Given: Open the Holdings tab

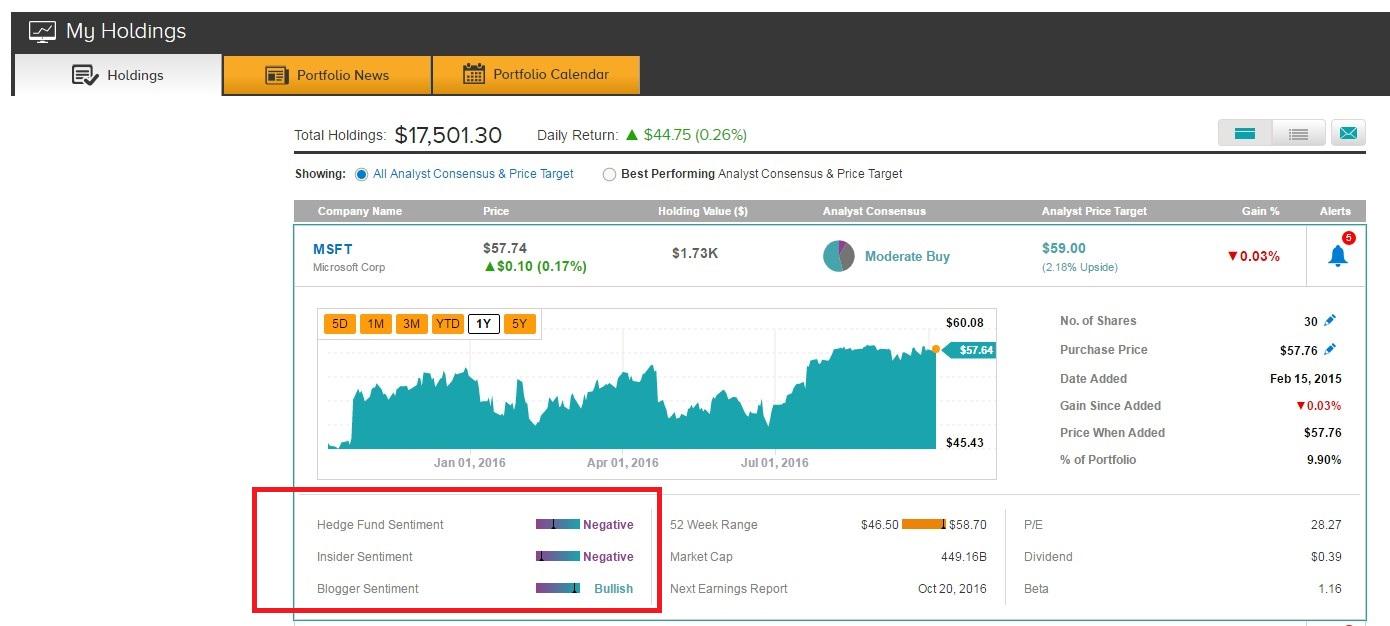Looking at the screenshot, I should click(x=117, y=75).
